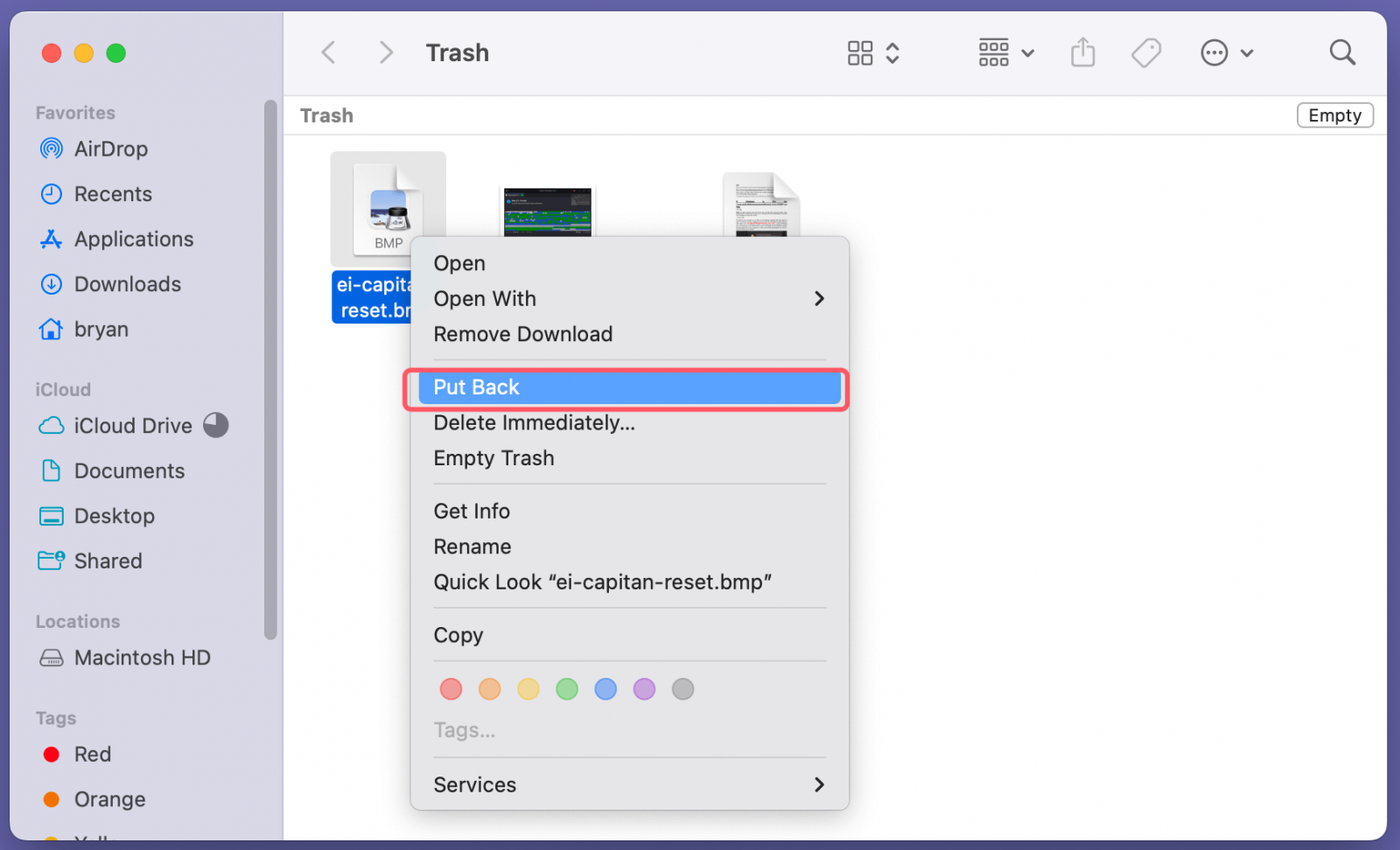Image resolution: width=1400 pixels, height=850 pixels.
Task: Open the search magnifier in the toolbar
Action: (1341, 53)
